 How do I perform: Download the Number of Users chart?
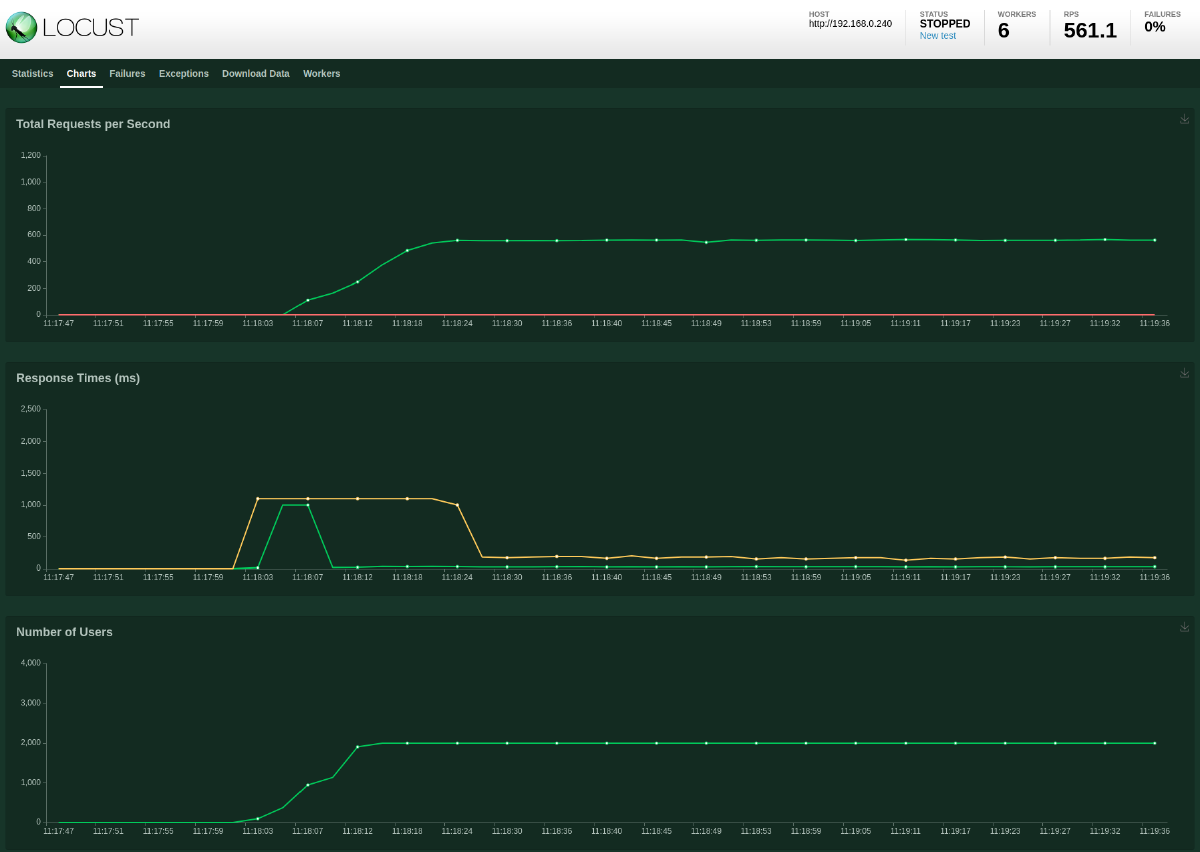(x=1184, y=627)
